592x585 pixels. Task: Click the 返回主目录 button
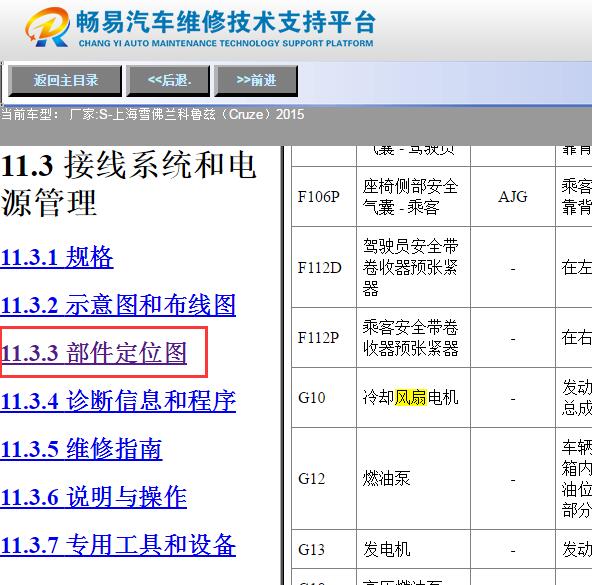click(x=65, y=81)
